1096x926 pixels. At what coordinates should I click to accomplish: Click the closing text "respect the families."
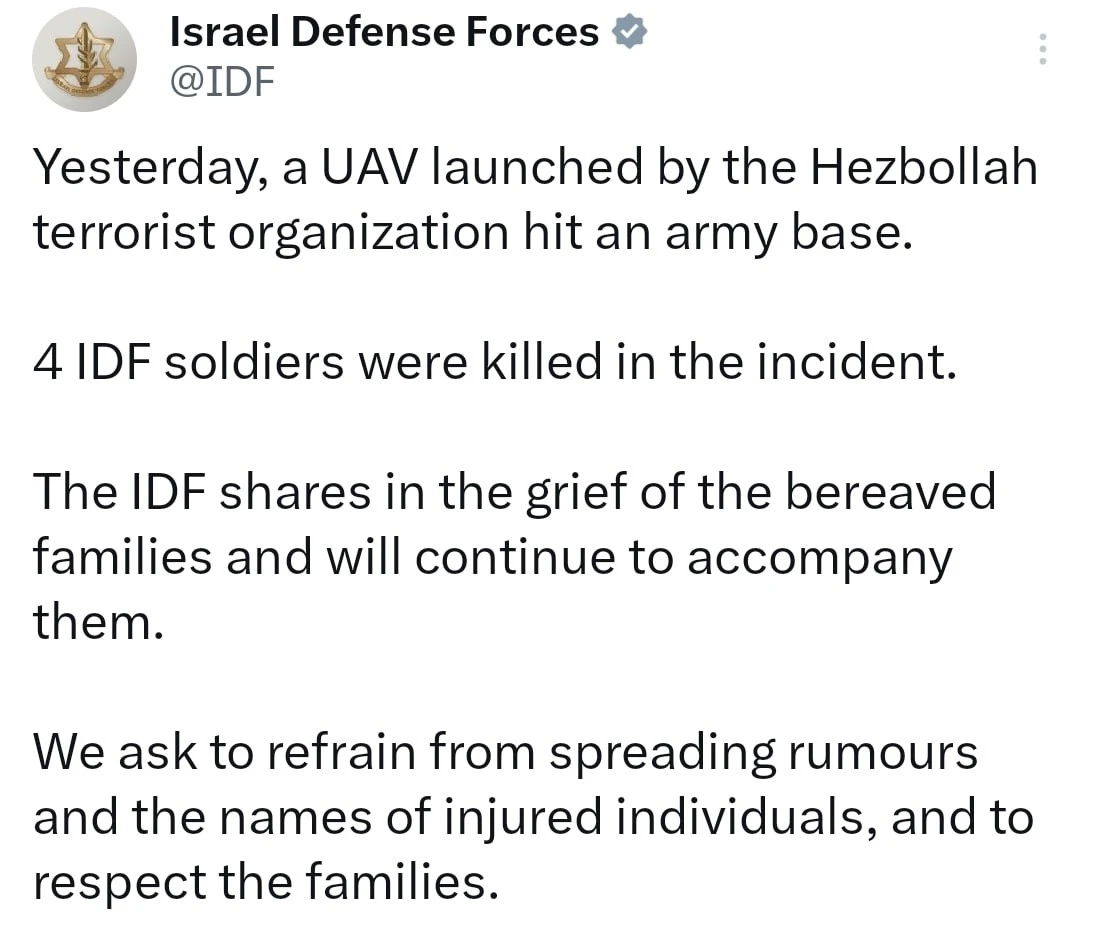pos(265,883)
